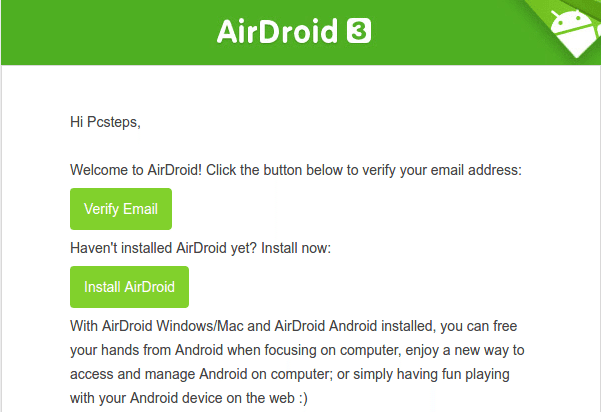This screenshot has height=412, width=601.
Task: Click the last line with your Android device
Action: 189,398
